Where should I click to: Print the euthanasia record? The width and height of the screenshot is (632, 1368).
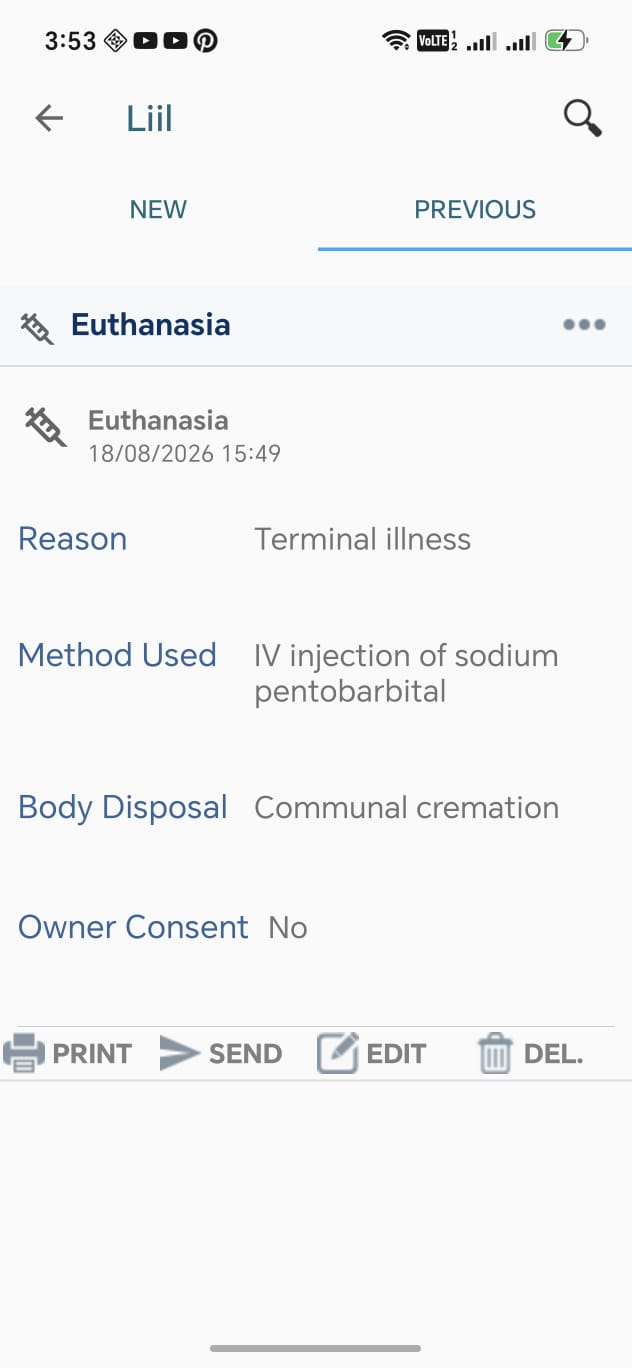click(x=68, y=1054)
